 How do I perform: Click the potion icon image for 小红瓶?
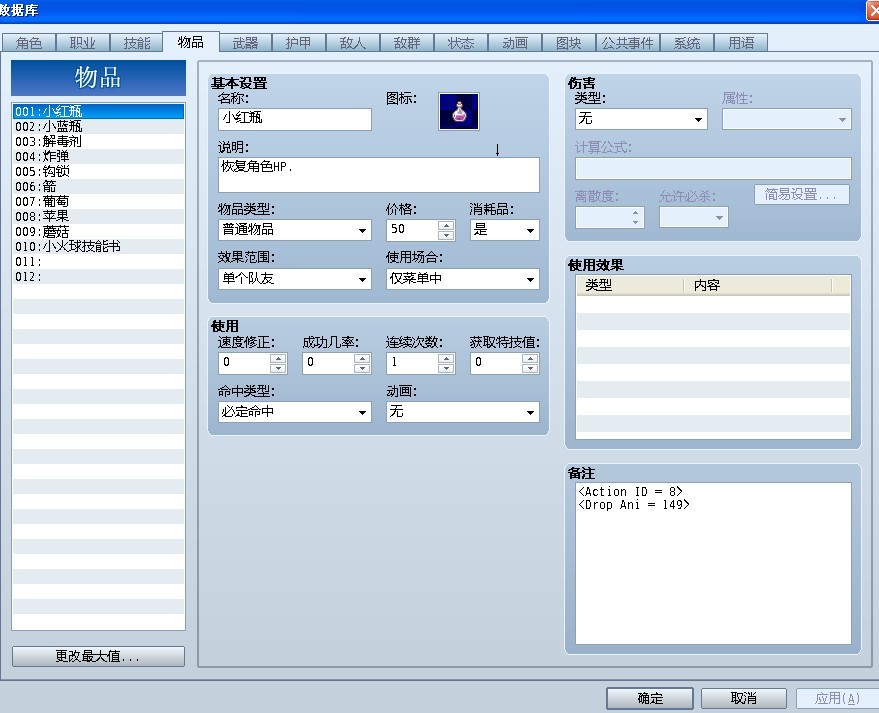tap(459, 112)
